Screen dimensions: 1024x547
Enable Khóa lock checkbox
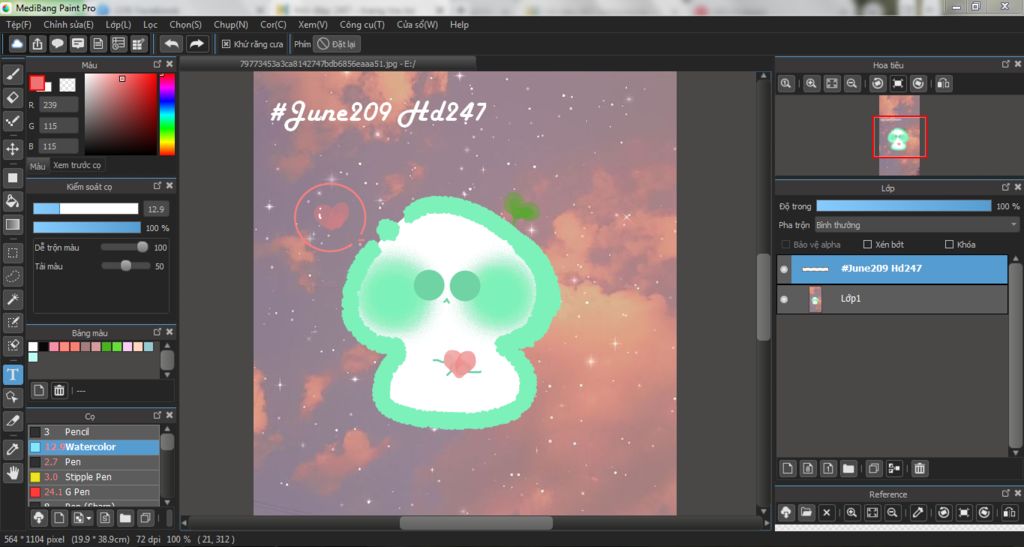pos(949,244)
